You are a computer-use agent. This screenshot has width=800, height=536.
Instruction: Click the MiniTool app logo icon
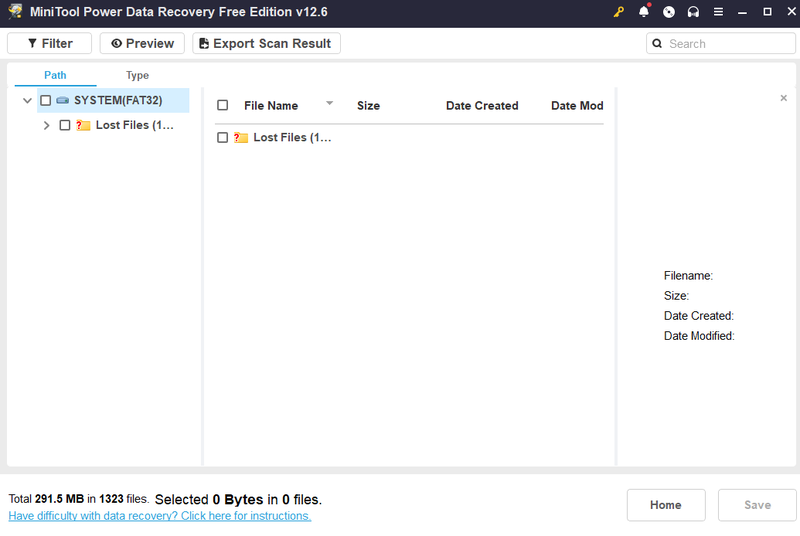tap(15, 11)
